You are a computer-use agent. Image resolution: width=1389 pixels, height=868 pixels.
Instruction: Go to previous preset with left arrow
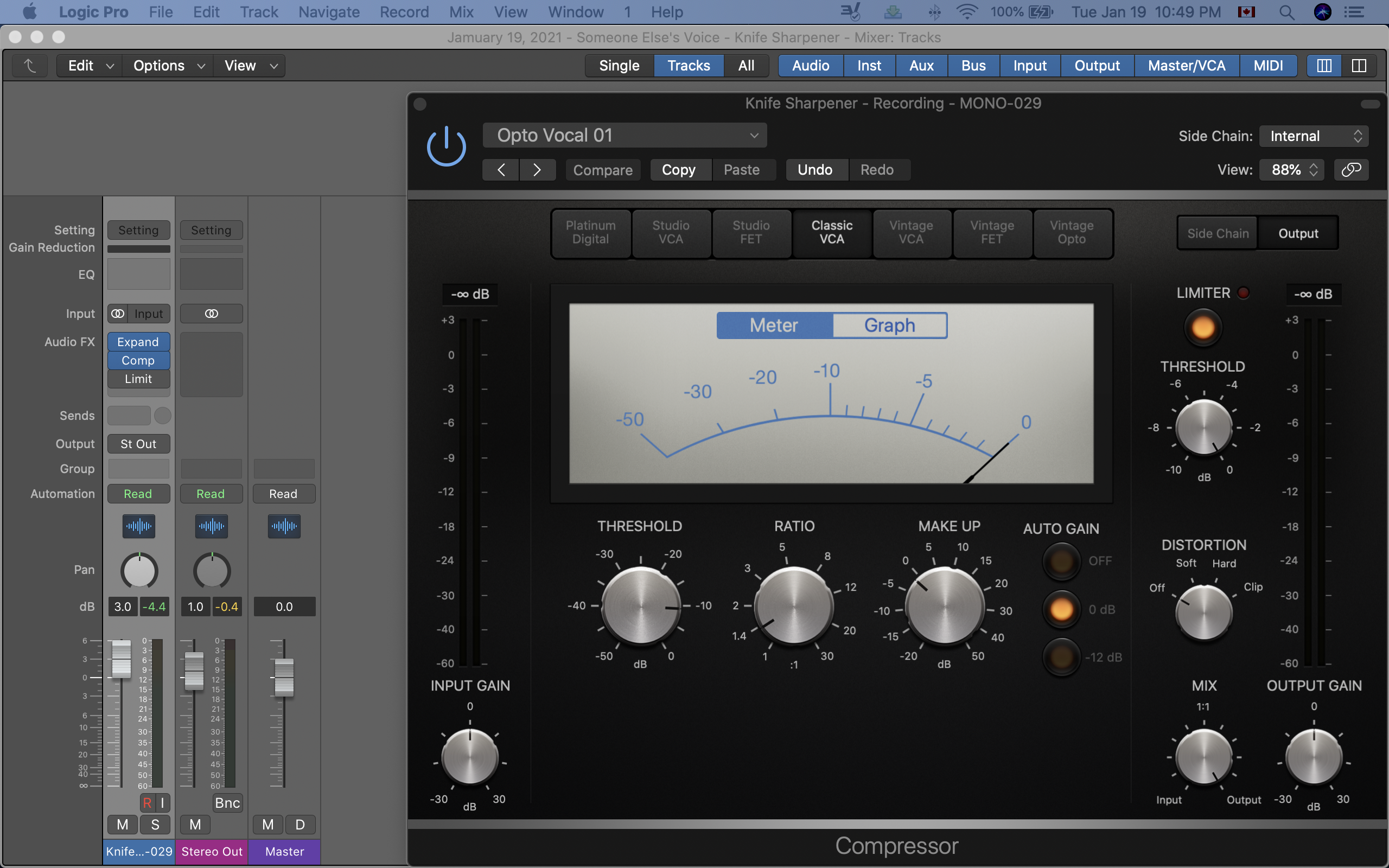(x=501, y=170)
